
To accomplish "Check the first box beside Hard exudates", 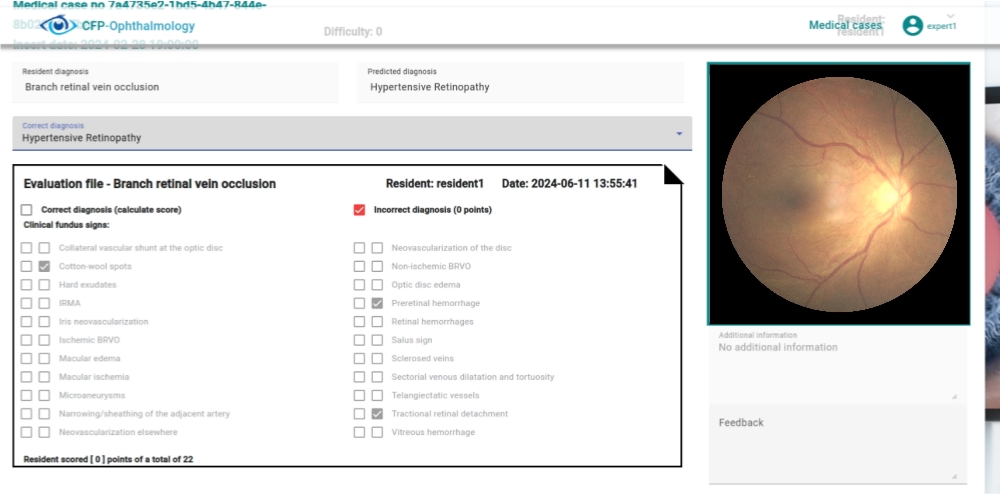I will (26, 285).
